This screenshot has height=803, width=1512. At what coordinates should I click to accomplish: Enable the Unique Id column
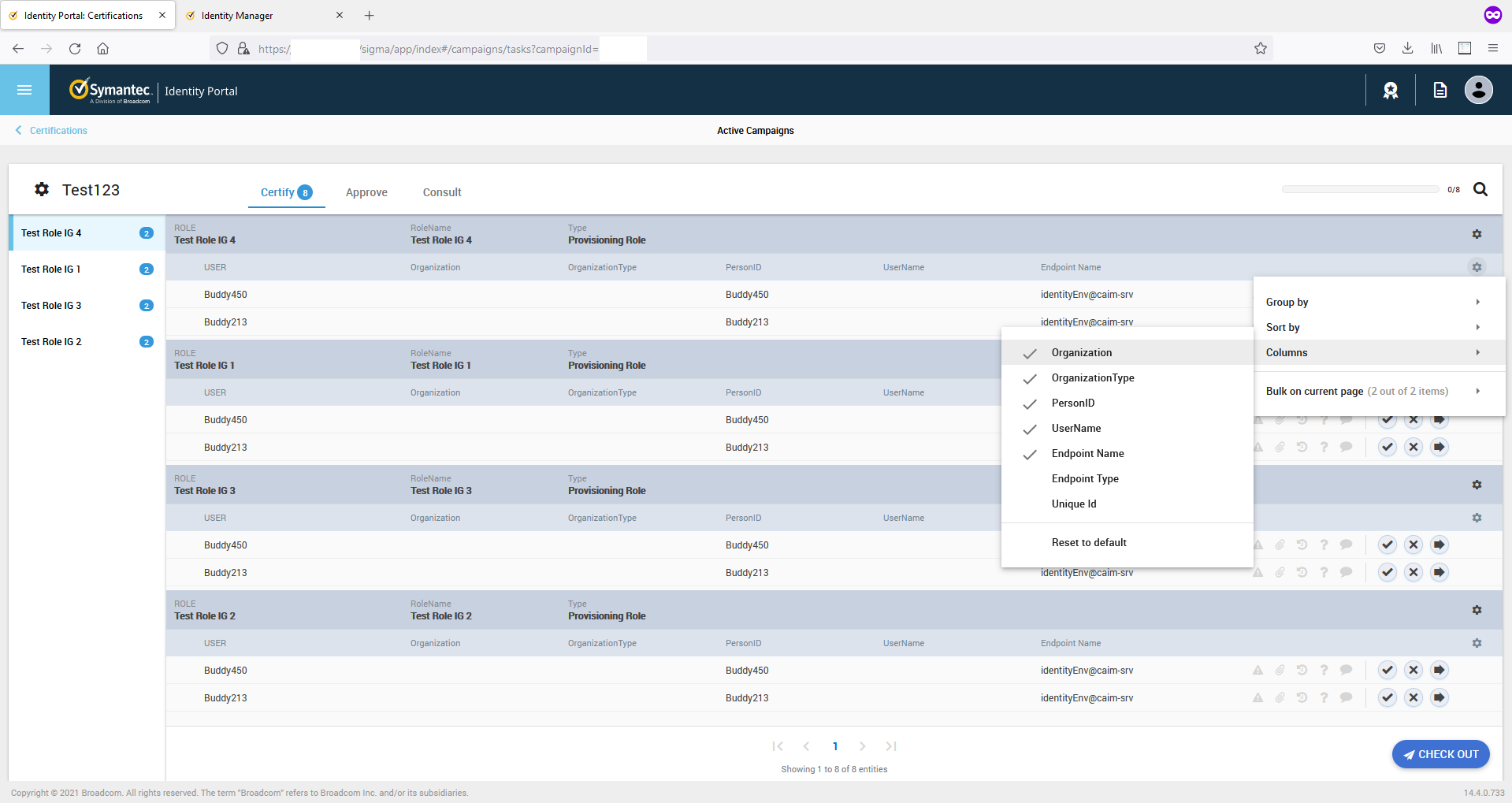tap(1073, 504)
